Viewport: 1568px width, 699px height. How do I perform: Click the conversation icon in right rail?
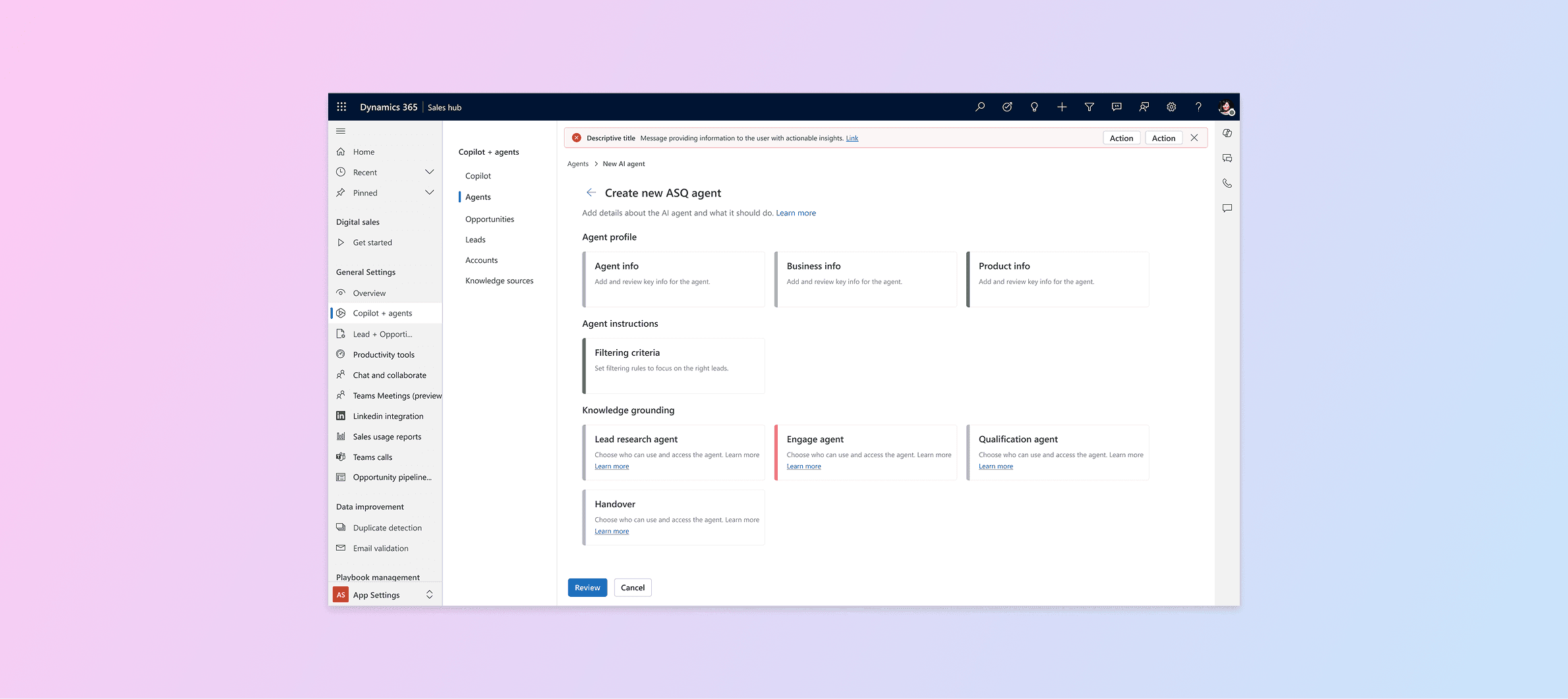(1227, 158)
